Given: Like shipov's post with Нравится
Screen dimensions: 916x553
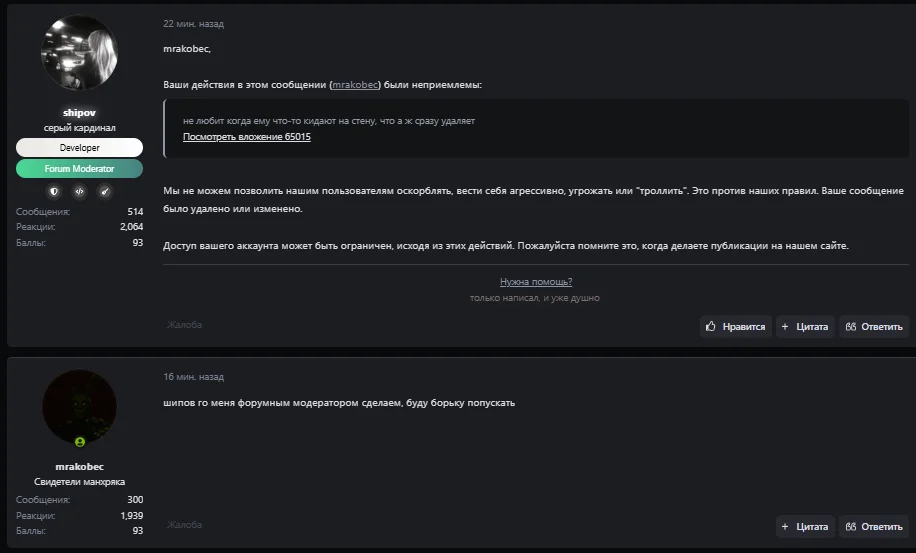Looking at the screenshot, I should click(735, 326).
